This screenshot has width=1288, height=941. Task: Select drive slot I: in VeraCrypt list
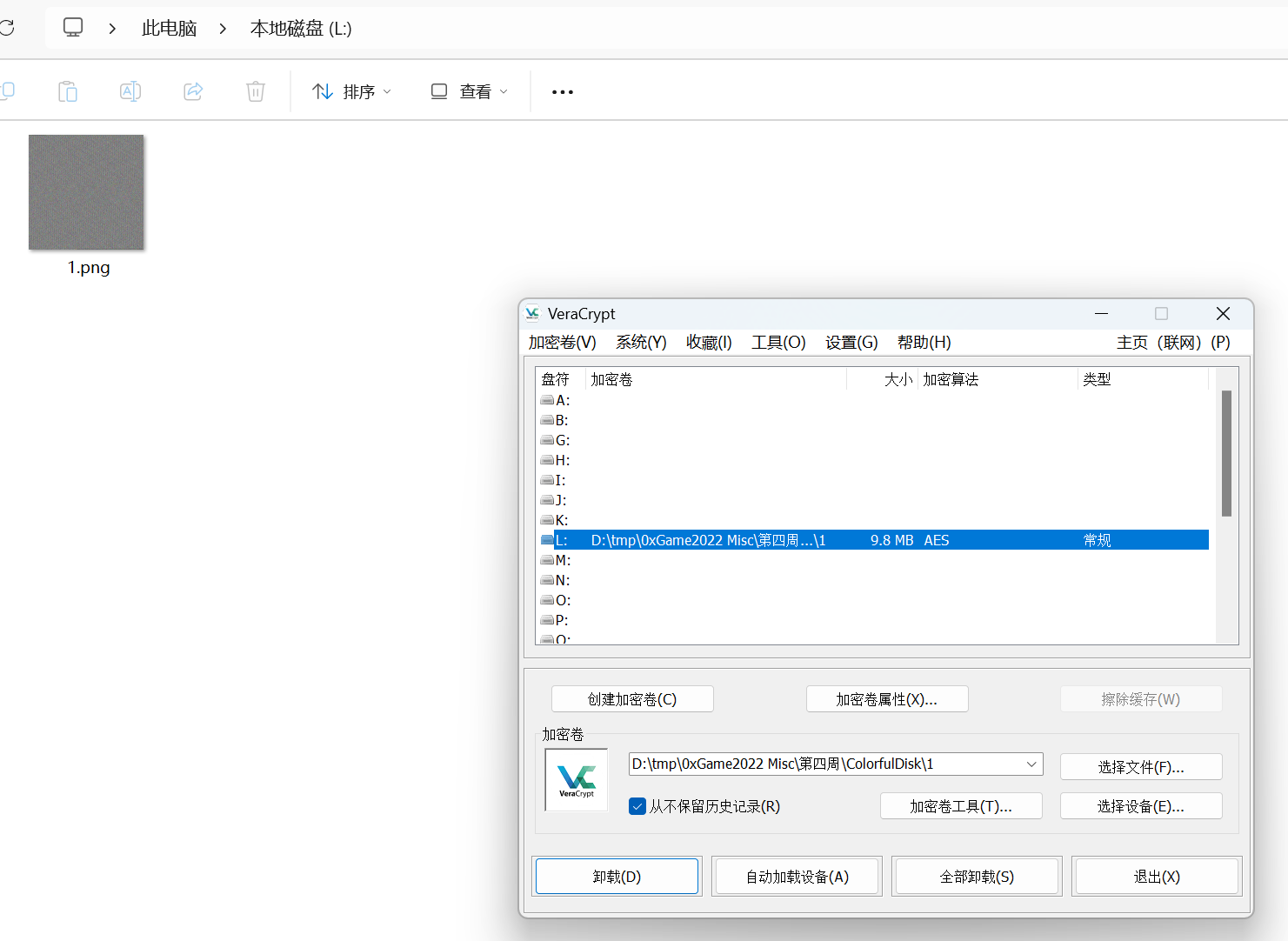[553, 480]
